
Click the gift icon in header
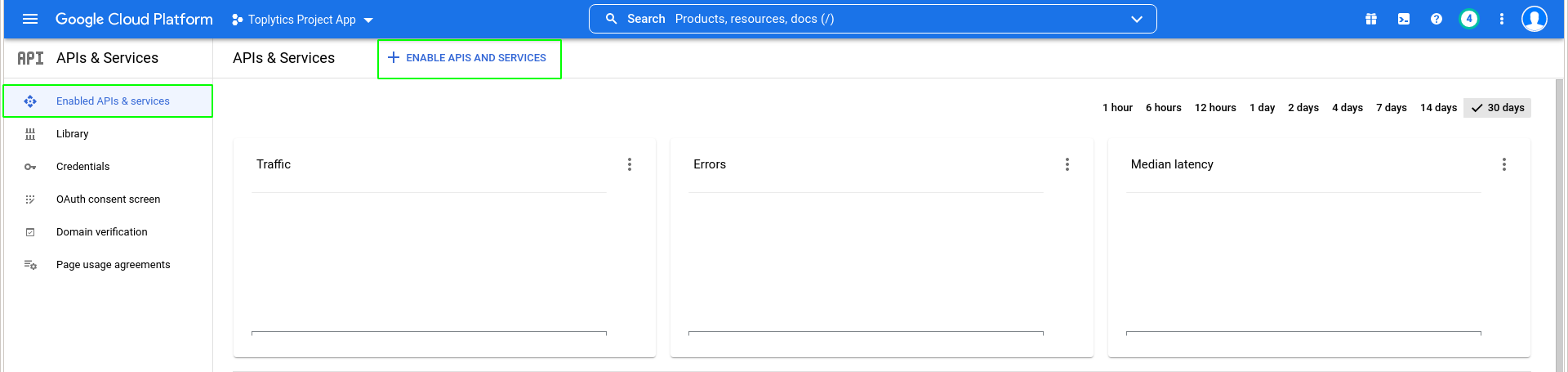coord(1371,19)
